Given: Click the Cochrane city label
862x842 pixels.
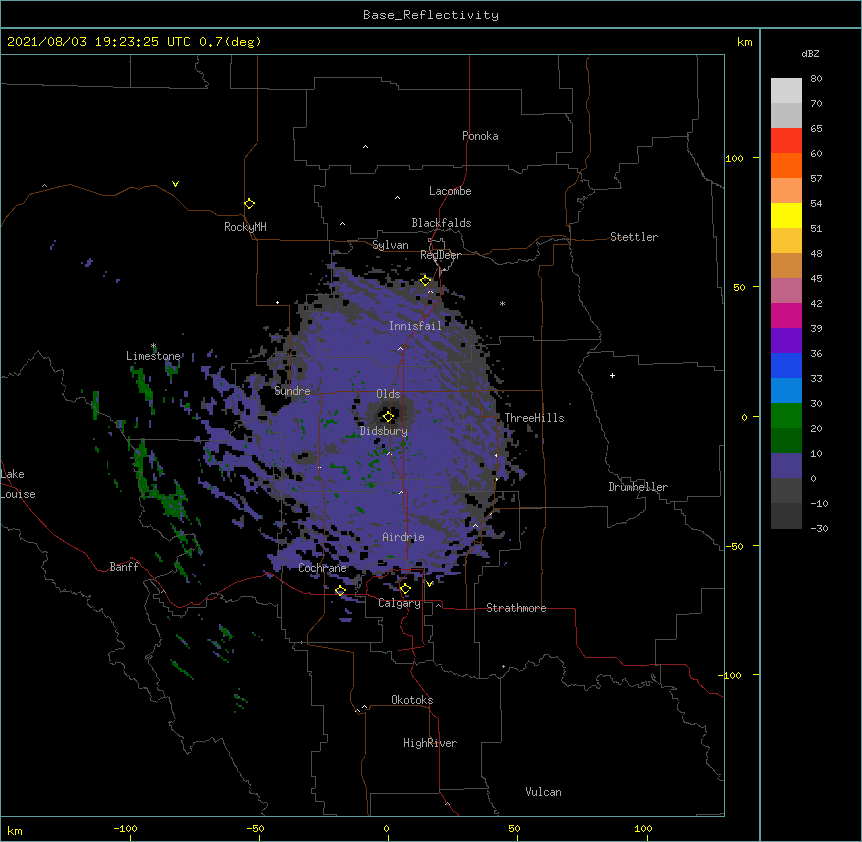Looking at the screenshot, I should point(322,568).
